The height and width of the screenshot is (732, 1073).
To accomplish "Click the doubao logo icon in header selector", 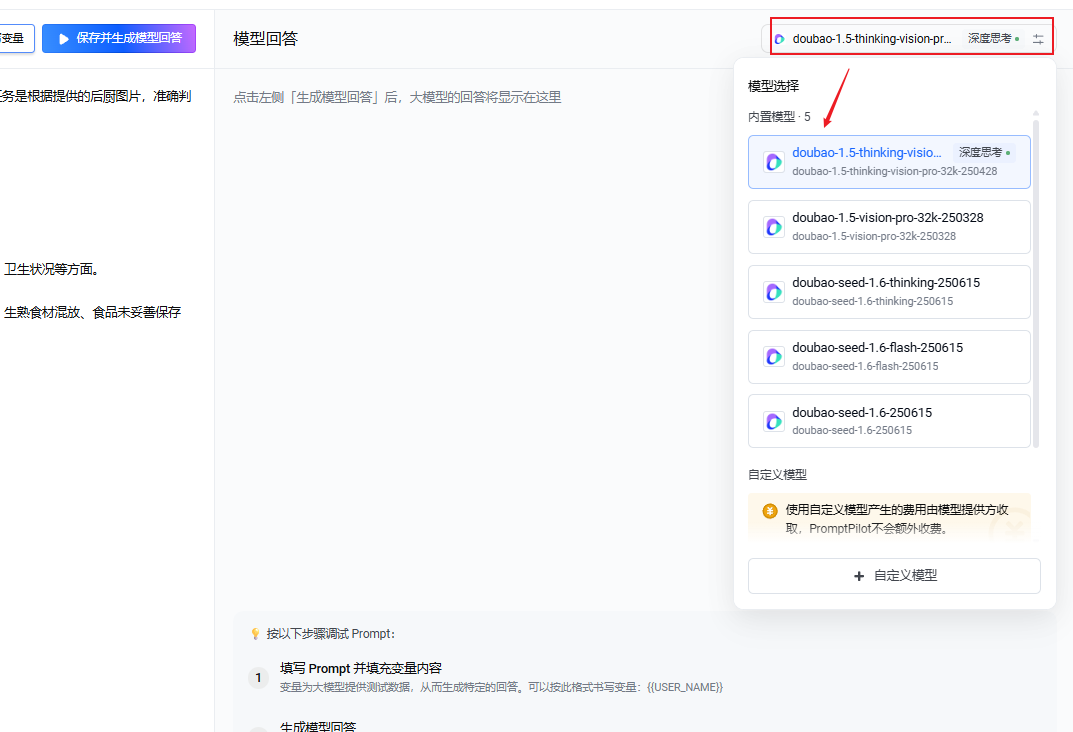I will 779,39.
